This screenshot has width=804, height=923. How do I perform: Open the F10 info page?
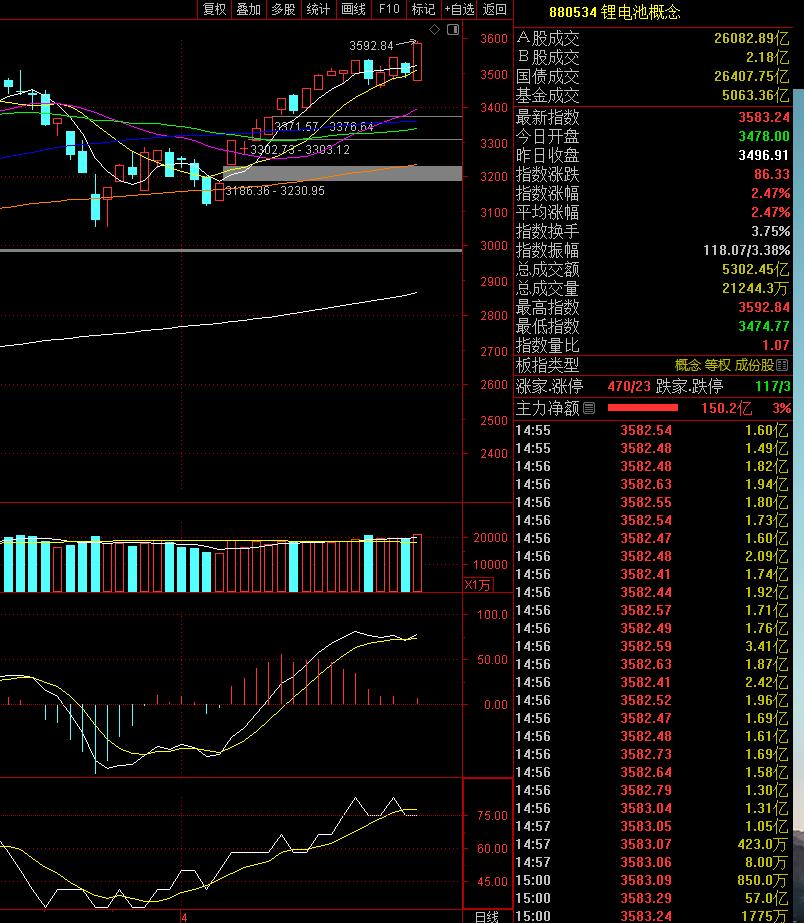[x=388, y=9]
